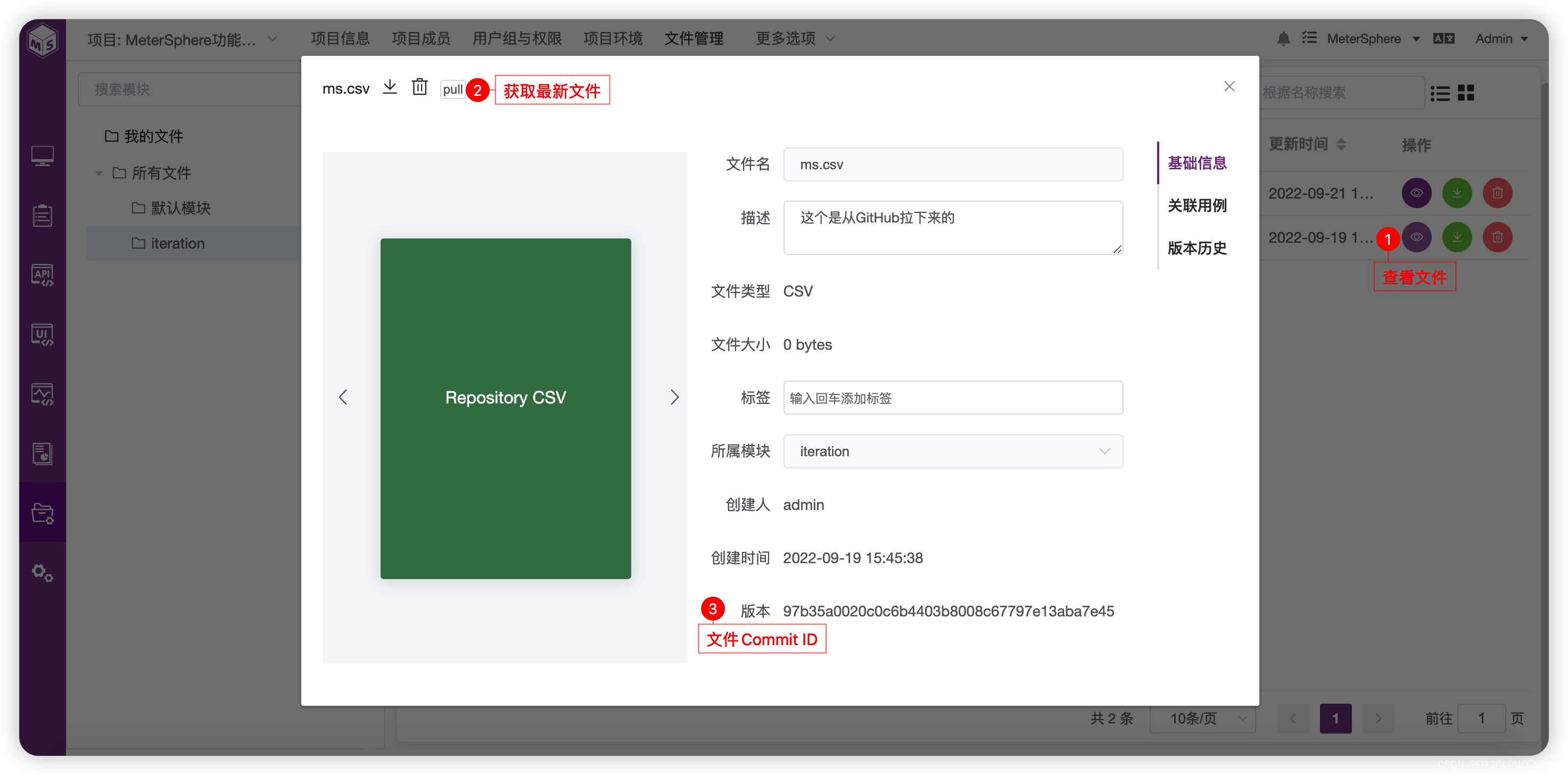
Task: Click the 标签 tag input field
Action: pos(953,398)
